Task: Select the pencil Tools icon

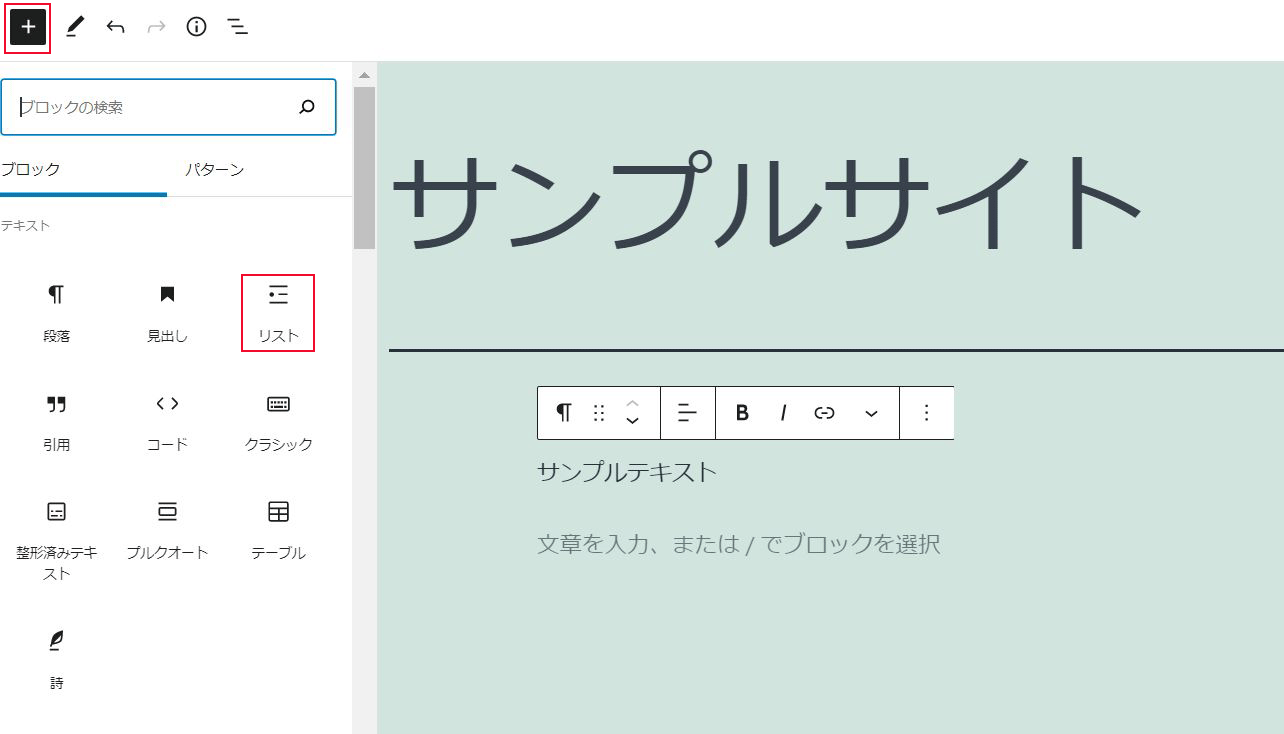Action: [x=75, y=27]
